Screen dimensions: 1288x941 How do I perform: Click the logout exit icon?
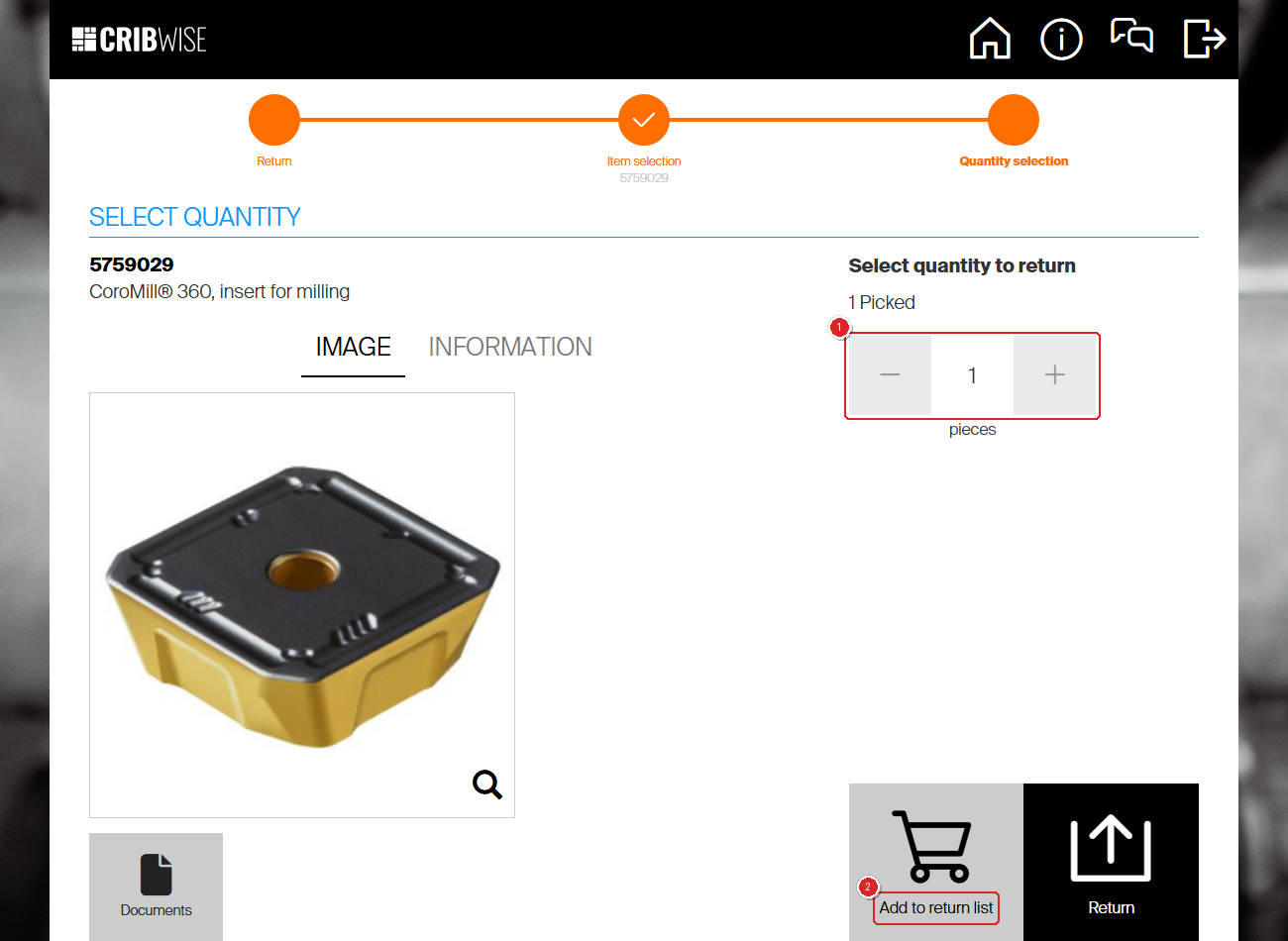click(1205, 39)
